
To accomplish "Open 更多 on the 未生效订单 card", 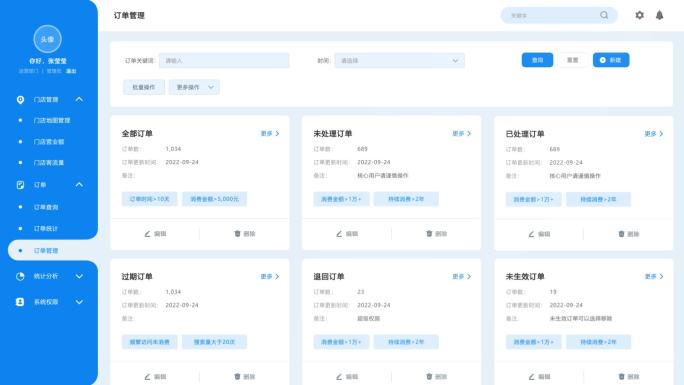I will click(654, 276).
